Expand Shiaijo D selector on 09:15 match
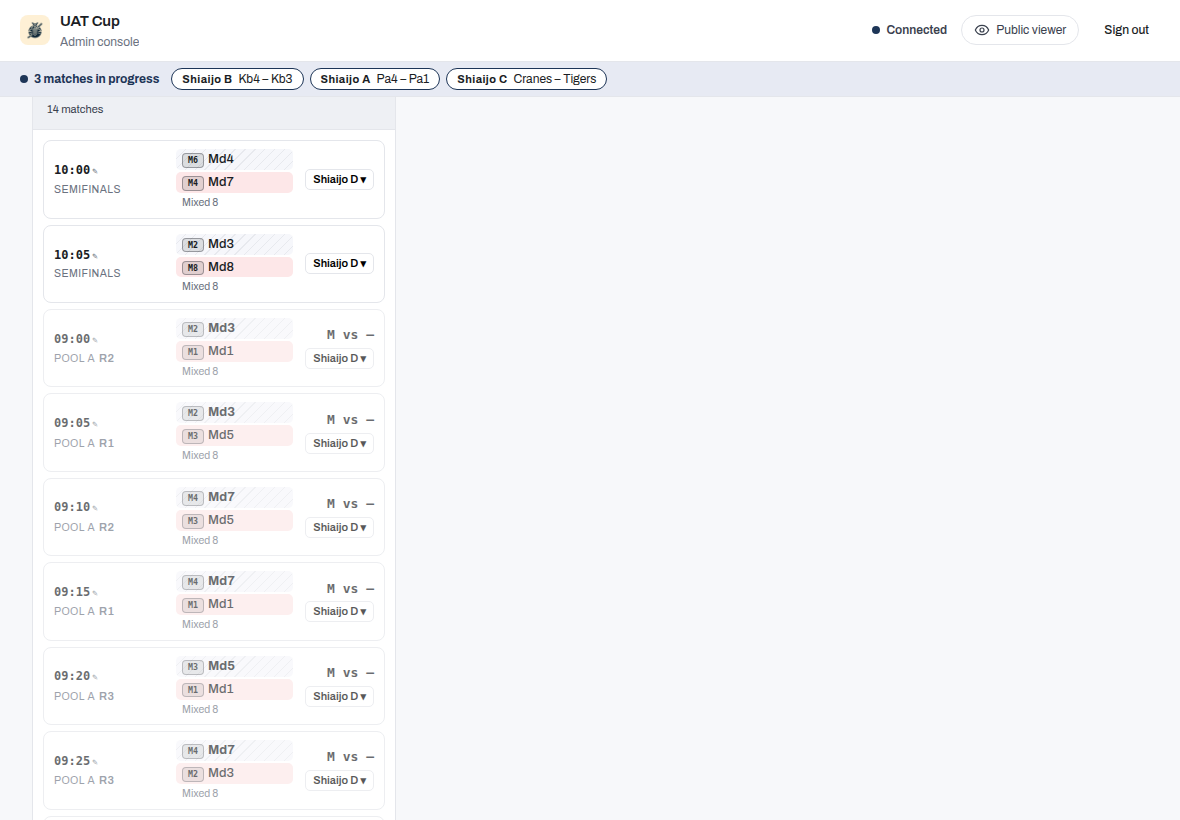1180x820 pixels. coord(339,611)
